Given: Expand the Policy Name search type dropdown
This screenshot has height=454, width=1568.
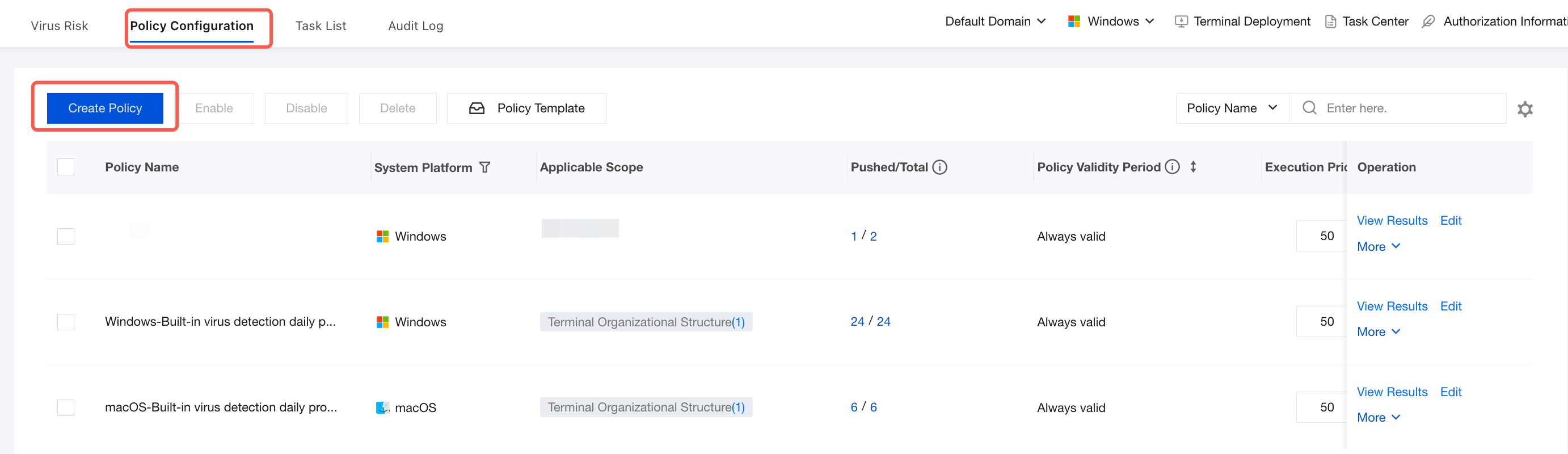Looking at the screenshot, I should (x=1232, y=108).
